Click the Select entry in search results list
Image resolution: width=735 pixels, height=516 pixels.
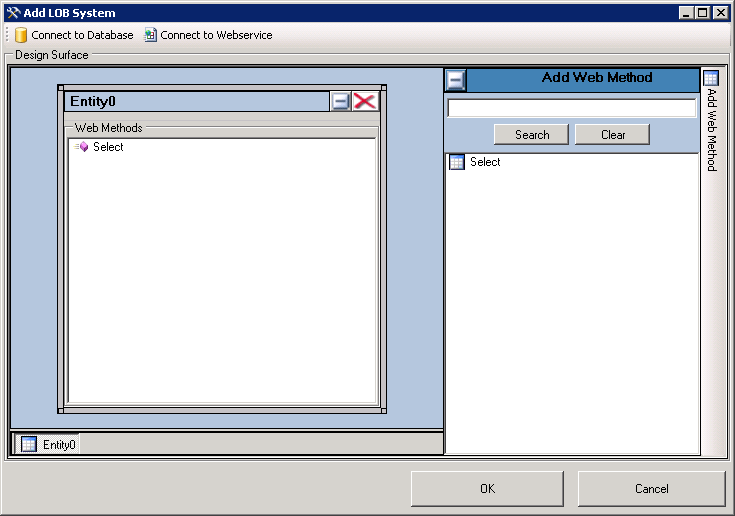[485, 162]
